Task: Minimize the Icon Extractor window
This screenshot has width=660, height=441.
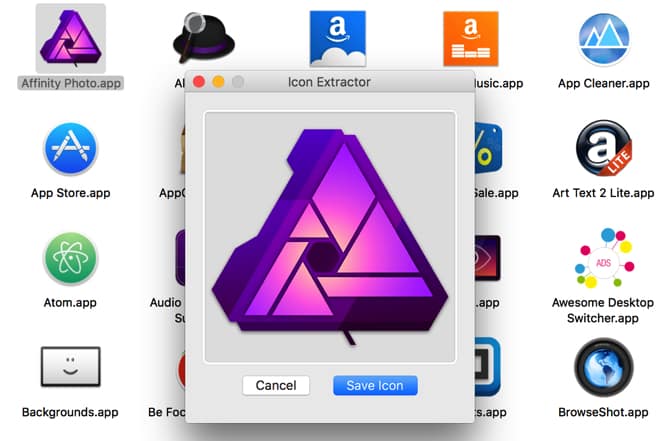Action: [218, 82]
